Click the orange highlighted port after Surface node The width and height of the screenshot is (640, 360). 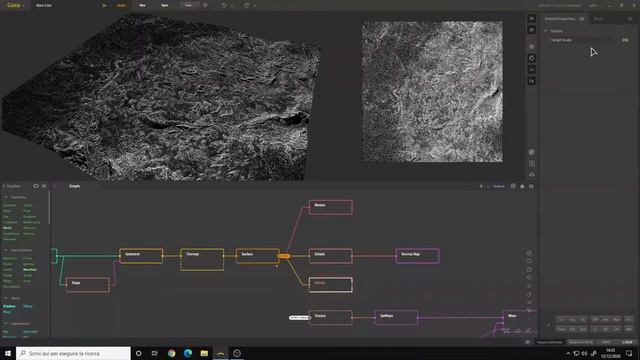[284, 256]
